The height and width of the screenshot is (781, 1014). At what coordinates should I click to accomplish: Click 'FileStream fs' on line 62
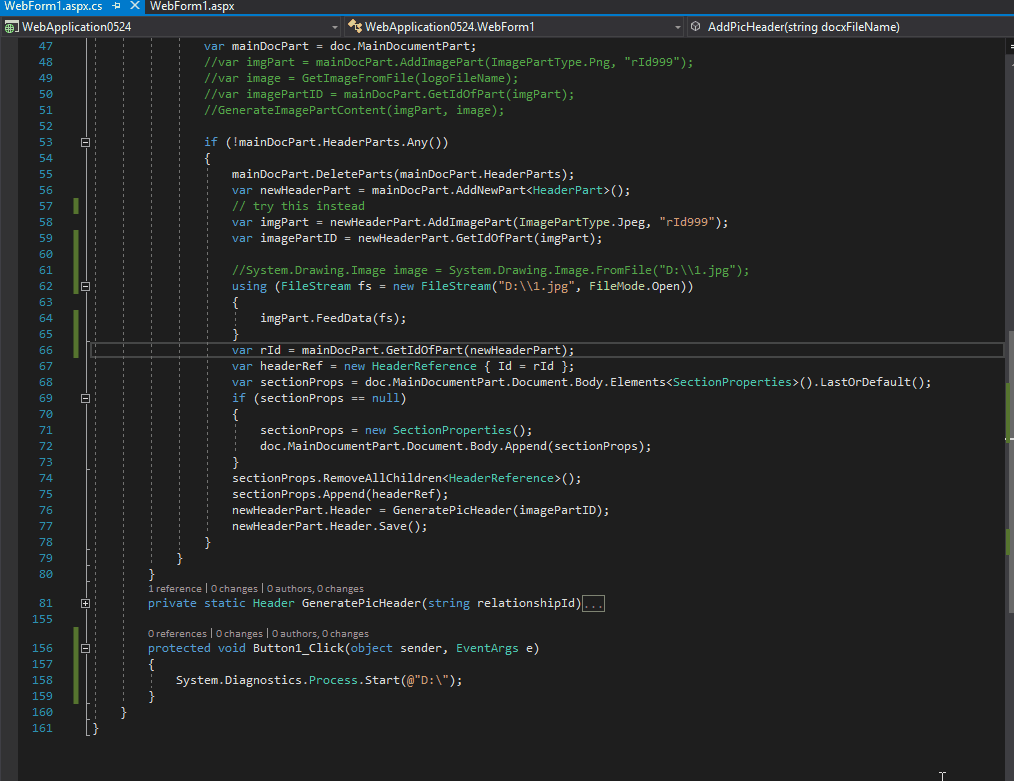(326, 286)
